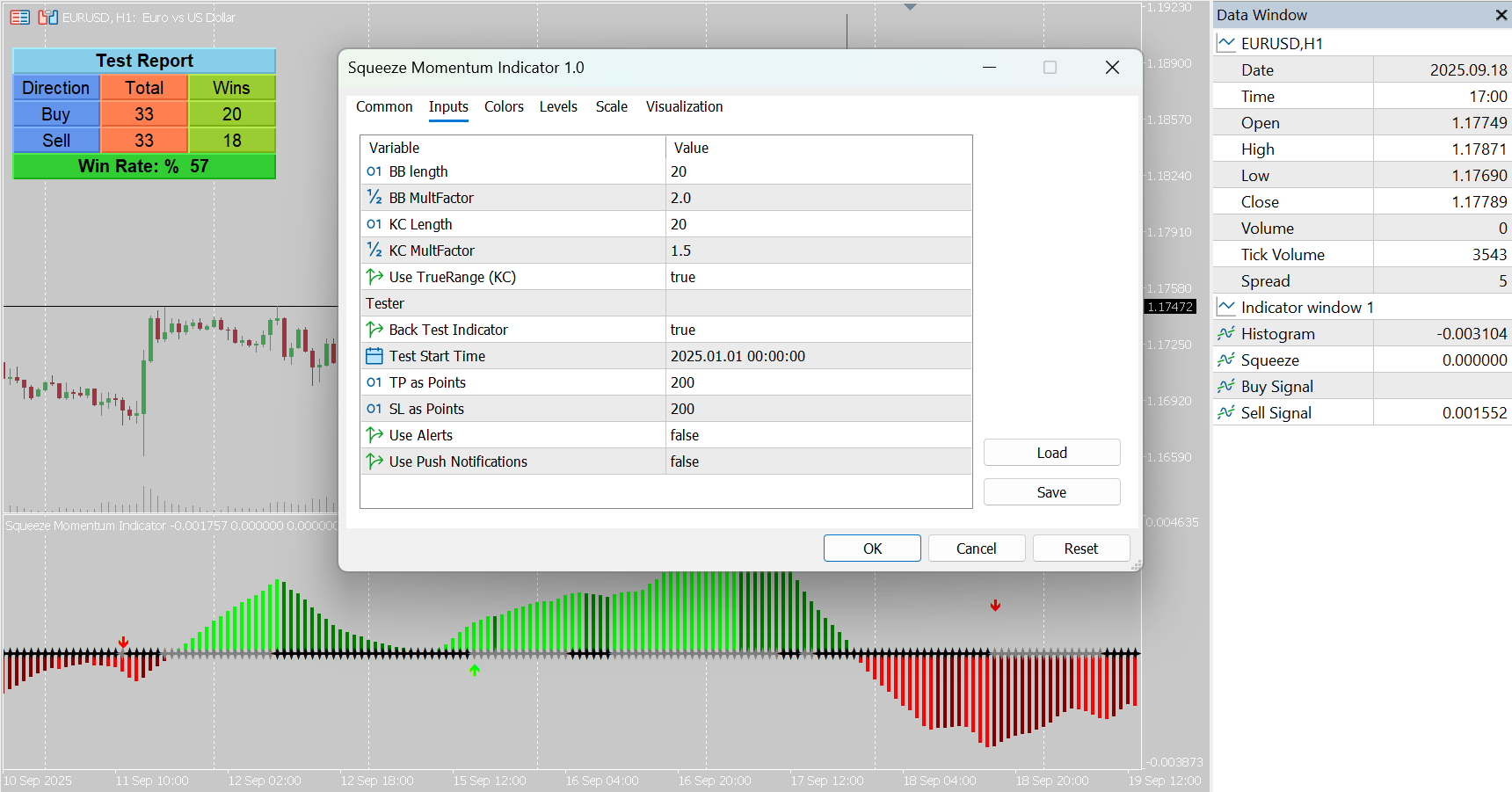Viewport: 1512px width, 792px height.
Task: Edit Test Start Time value 2025.01.01 00:00:00
Action: (x=818, y=356)
